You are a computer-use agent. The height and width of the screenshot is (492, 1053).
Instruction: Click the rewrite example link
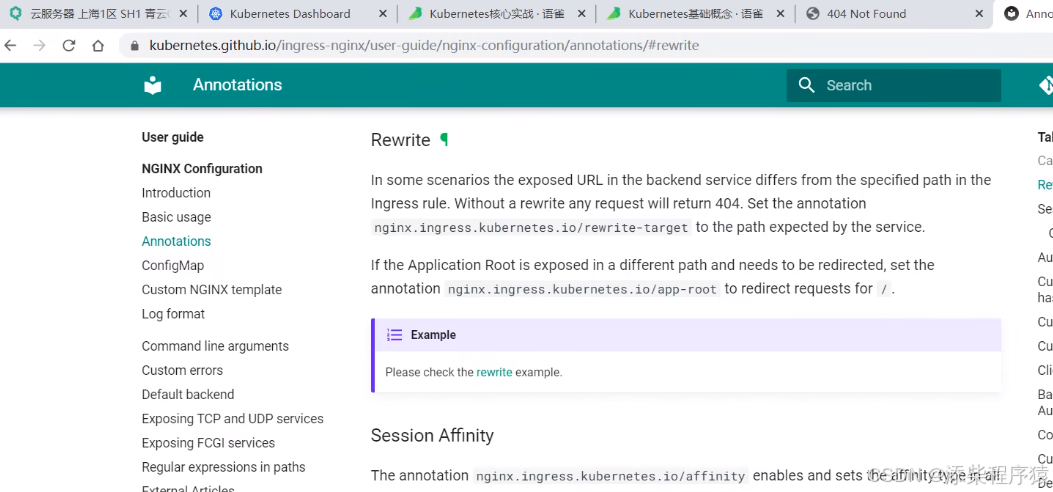coord(494,372)
